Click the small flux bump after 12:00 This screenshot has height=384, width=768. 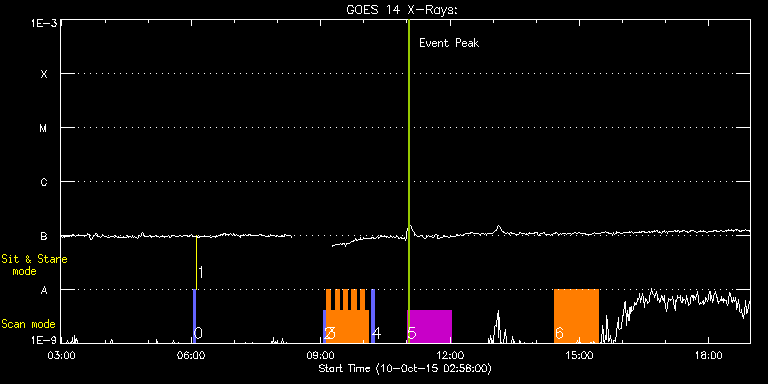coord(499,229)
